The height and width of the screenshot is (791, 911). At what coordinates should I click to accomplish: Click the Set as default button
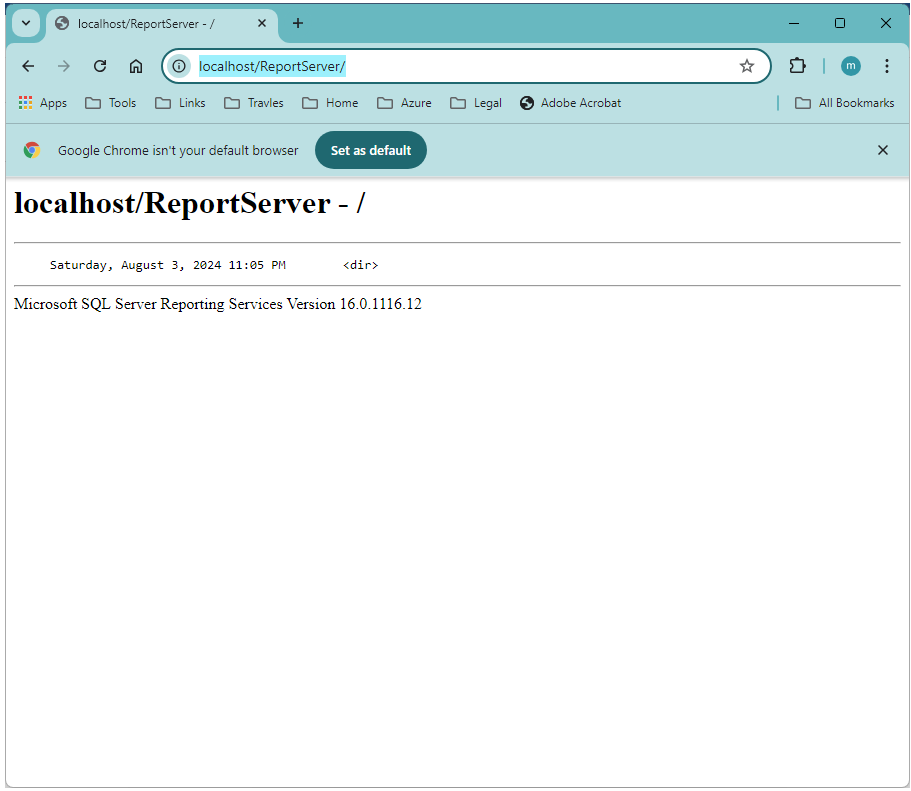point(371,150)
